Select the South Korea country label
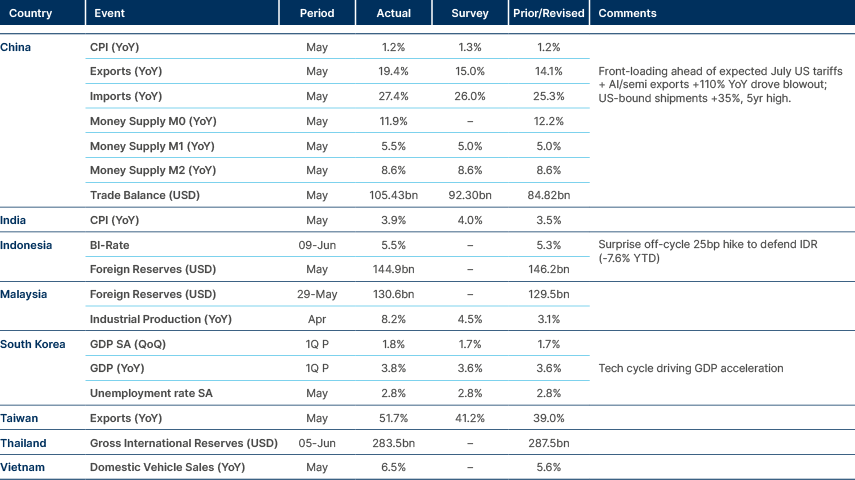The width and height of the screenshot is (855, 480). click(32, 344)
